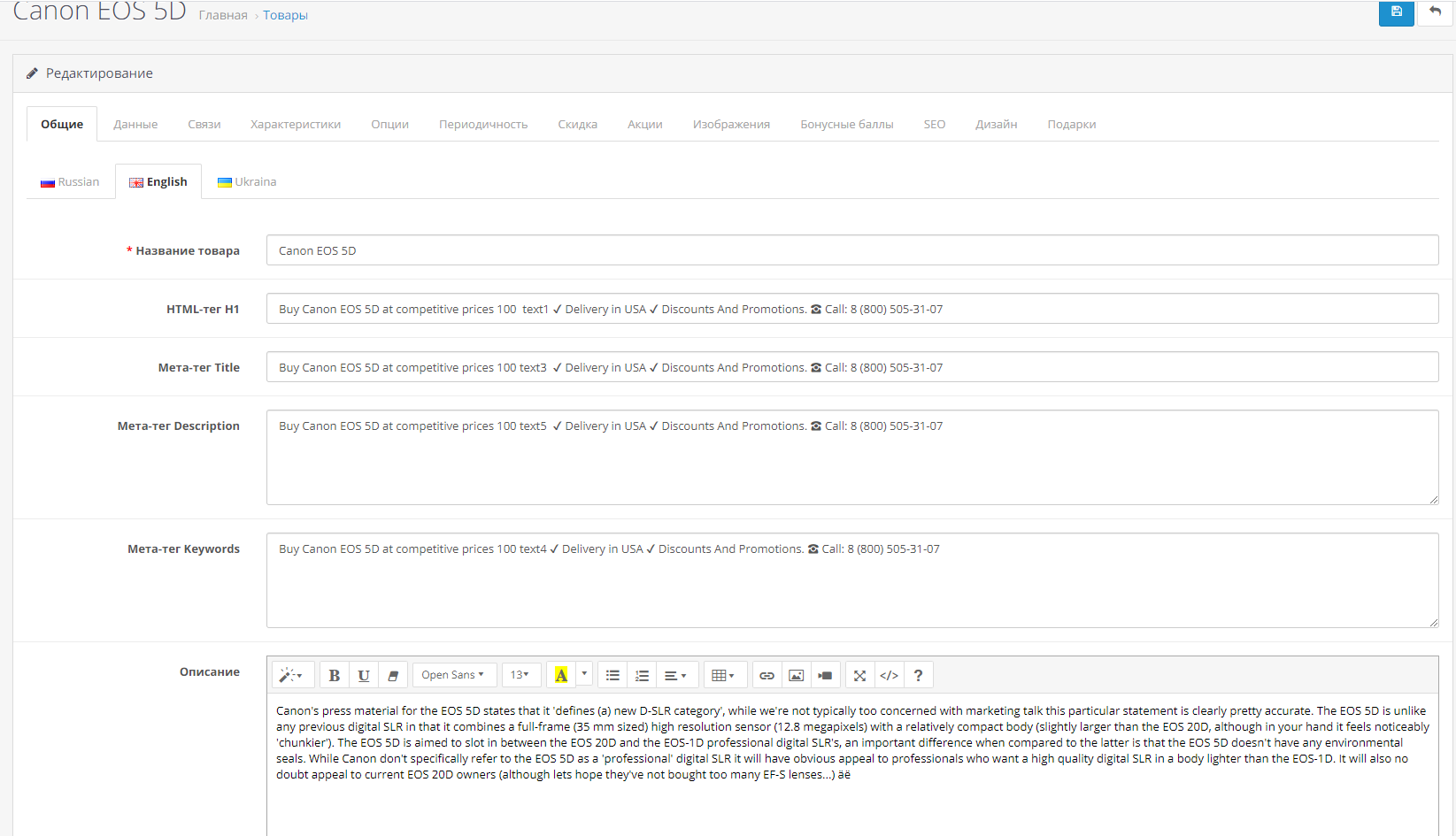1456x836 pixels.
Task: Open the Open Sans font dropdown
Action: click(453, 675)
